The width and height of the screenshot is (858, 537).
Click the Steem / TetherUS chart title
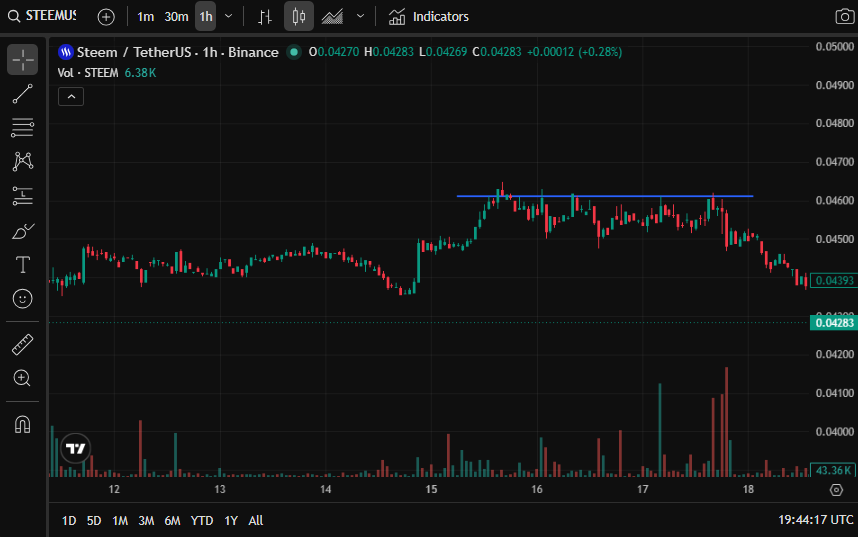point(178,53)
